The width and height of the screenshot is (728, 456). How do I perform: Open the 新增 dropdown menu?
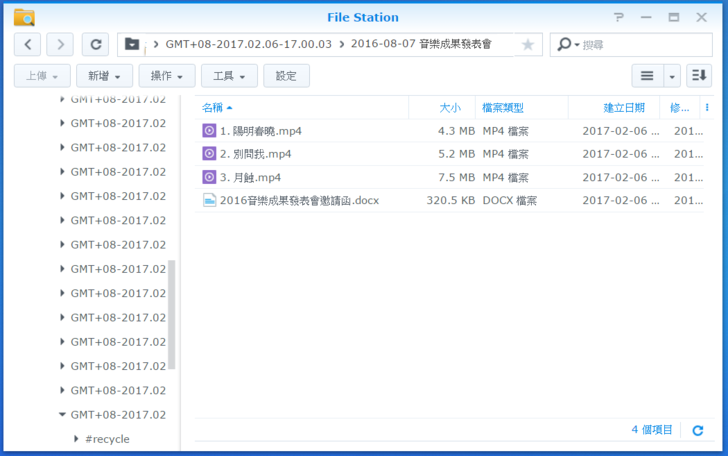click(105, 76)
